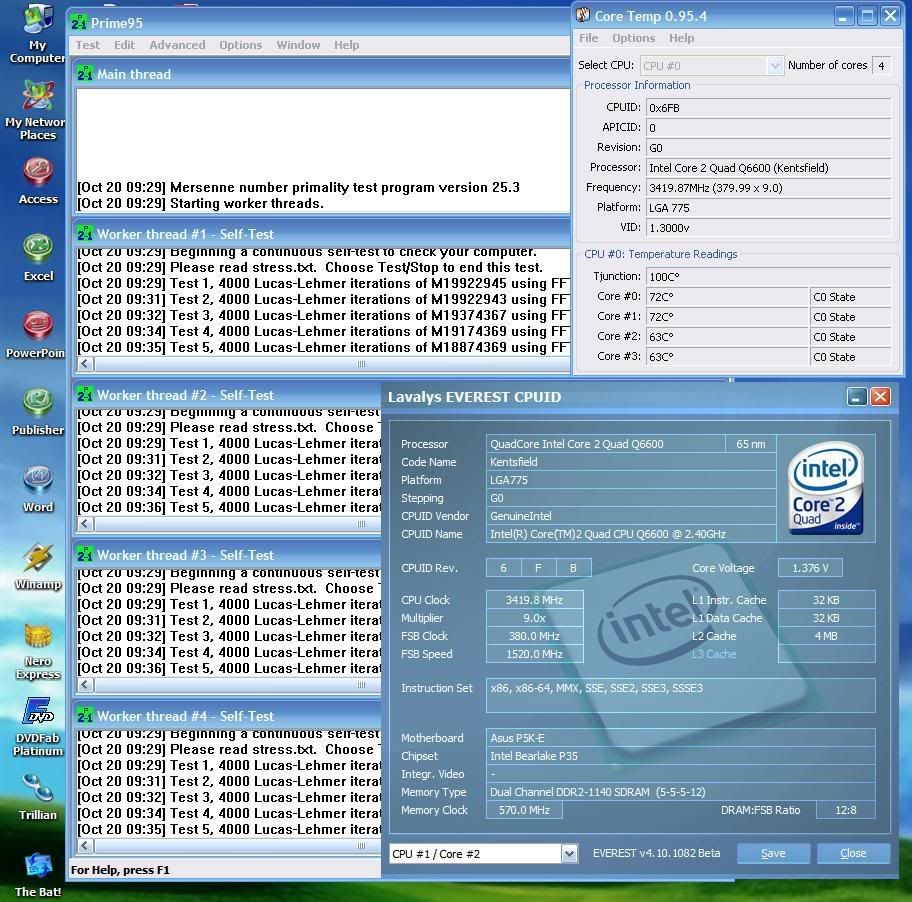Click the Save button in EVEREST CPUID
The image size is (912, 902).
[x=774, y=853]
